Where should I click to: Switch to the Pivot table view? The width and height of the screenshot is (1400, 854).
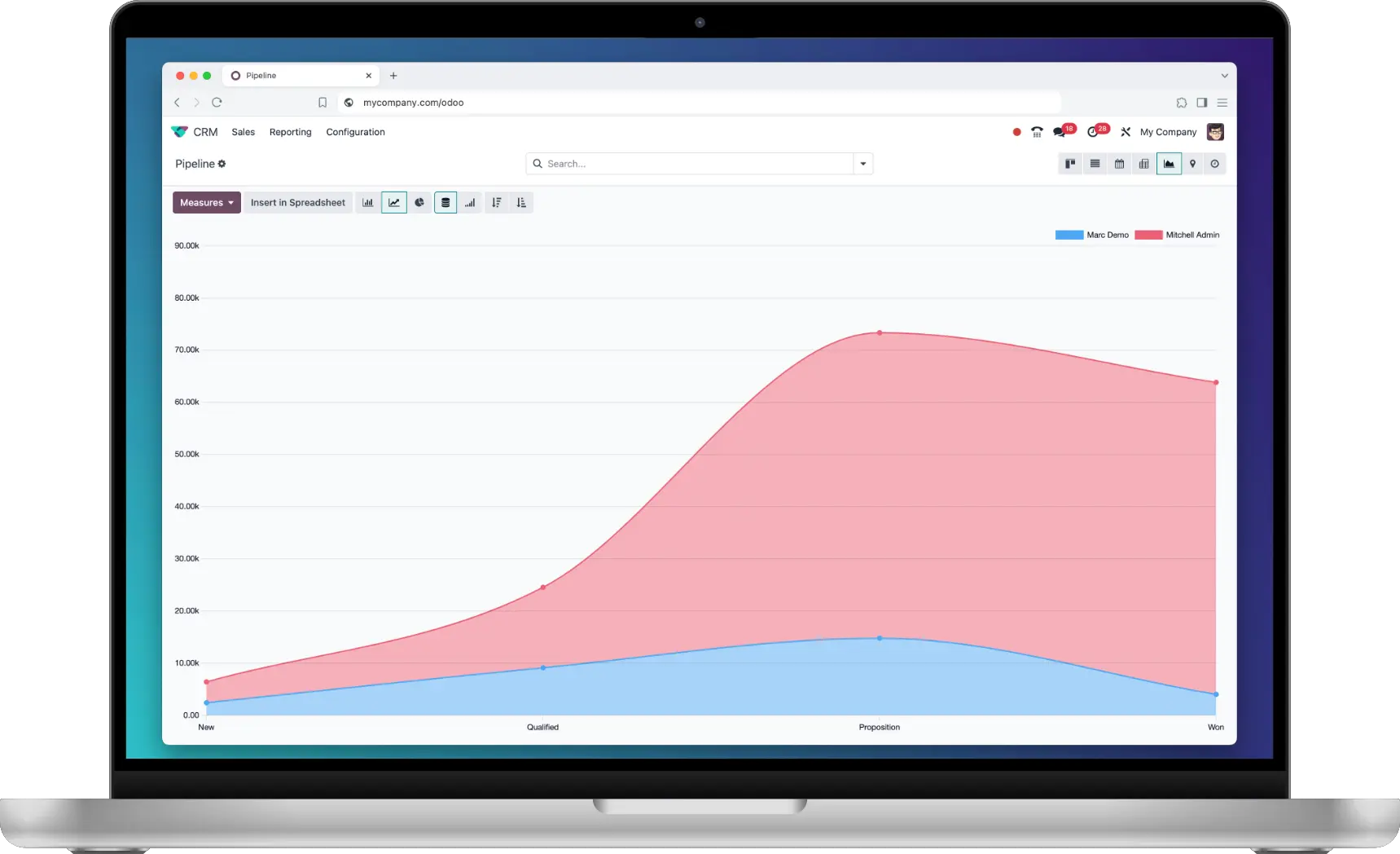pos(1143,164)
